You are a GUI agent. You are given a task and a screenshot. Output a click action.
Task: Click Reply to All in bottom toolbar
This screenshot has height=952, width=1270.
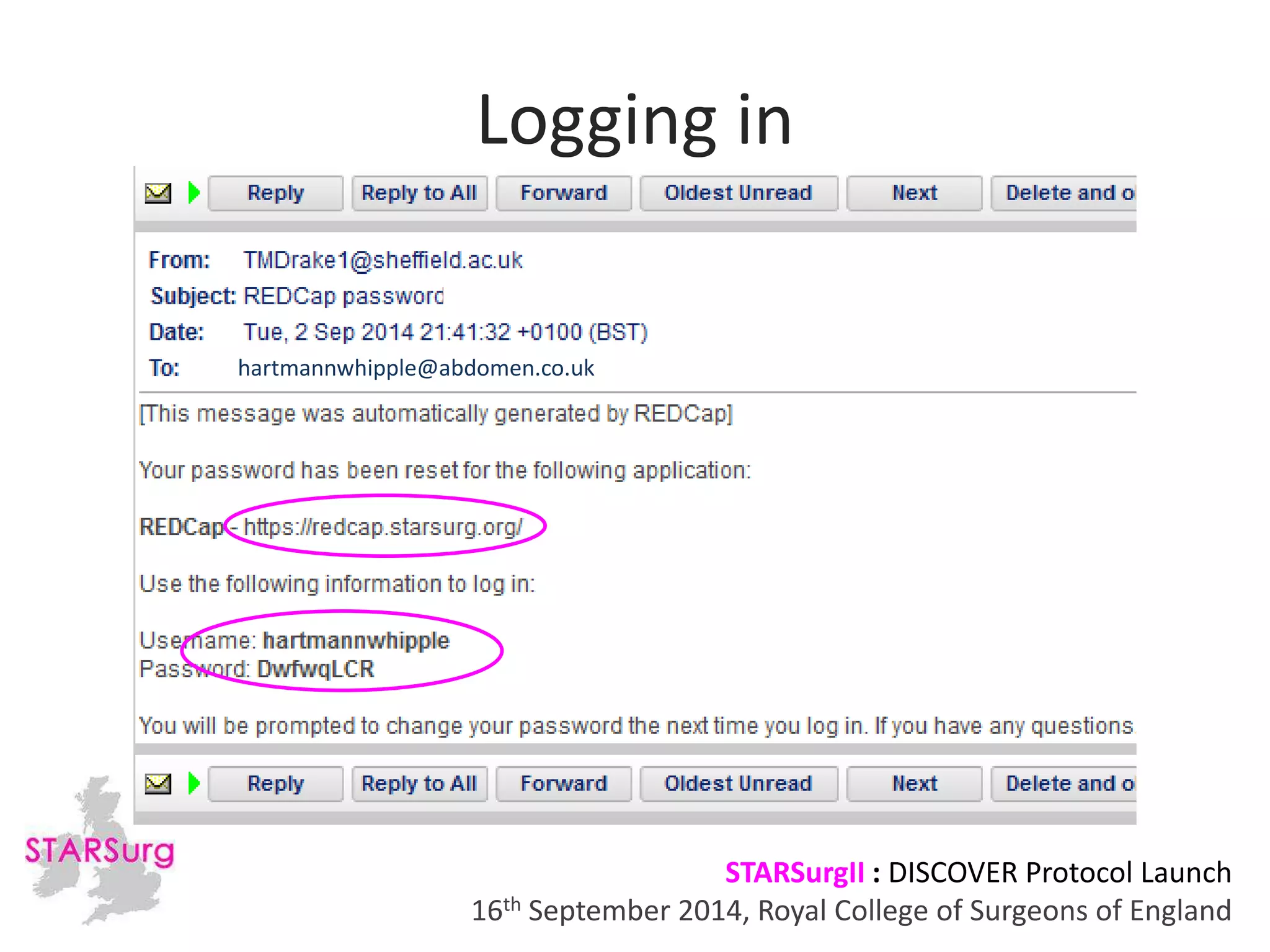tap(419, 784)
